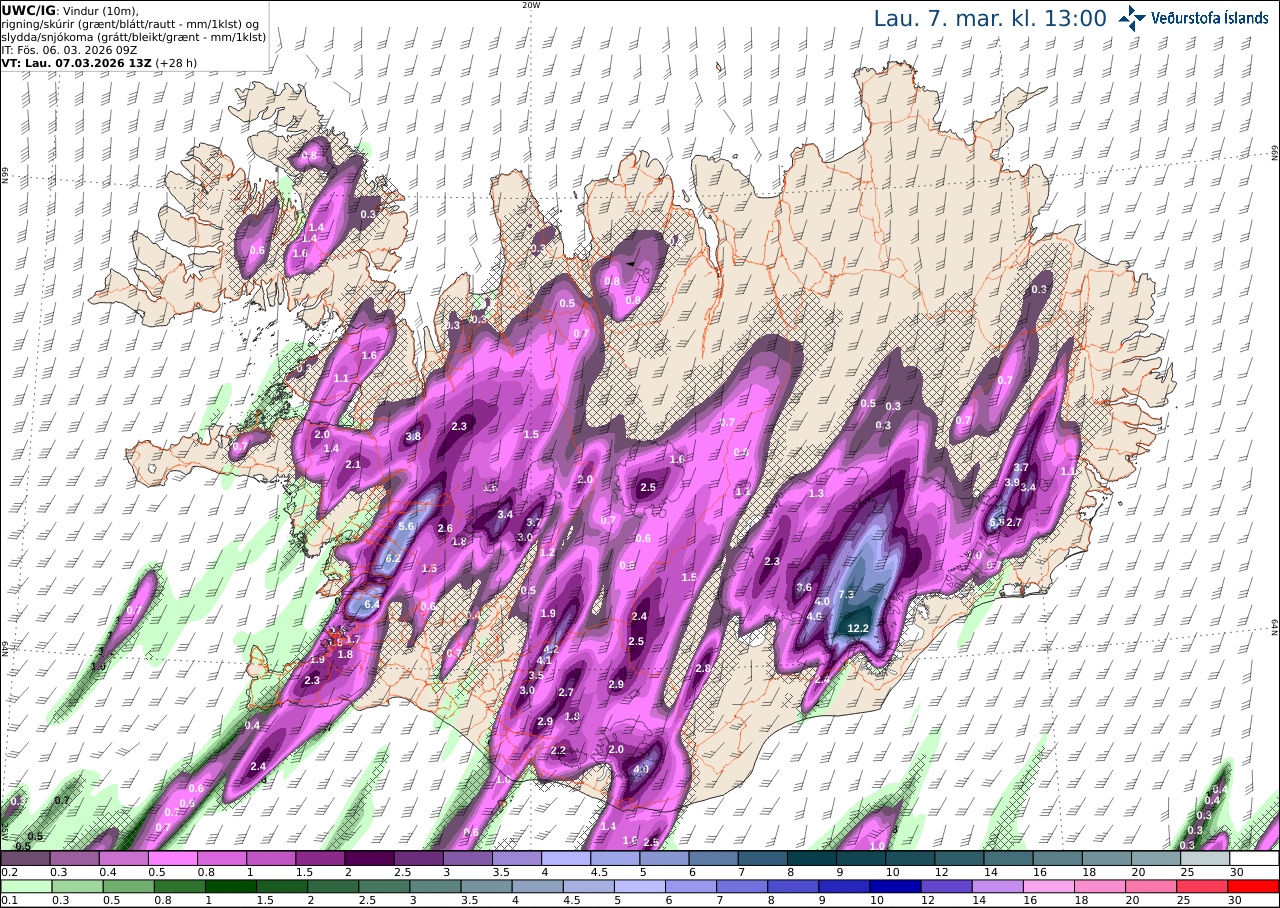Click the Veðurstofa Íslands logo icon

tap(1132, 17)
